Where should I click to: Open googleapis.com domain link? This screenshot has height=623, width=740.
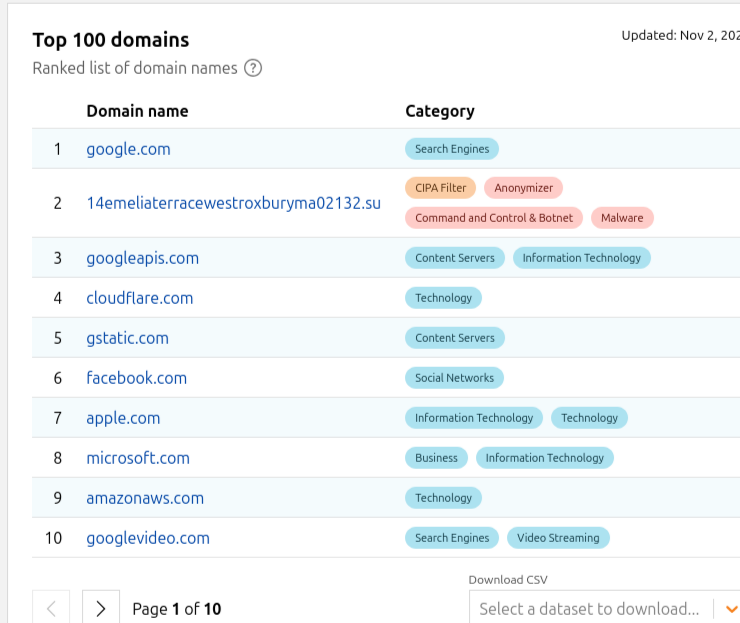point(142,258)
